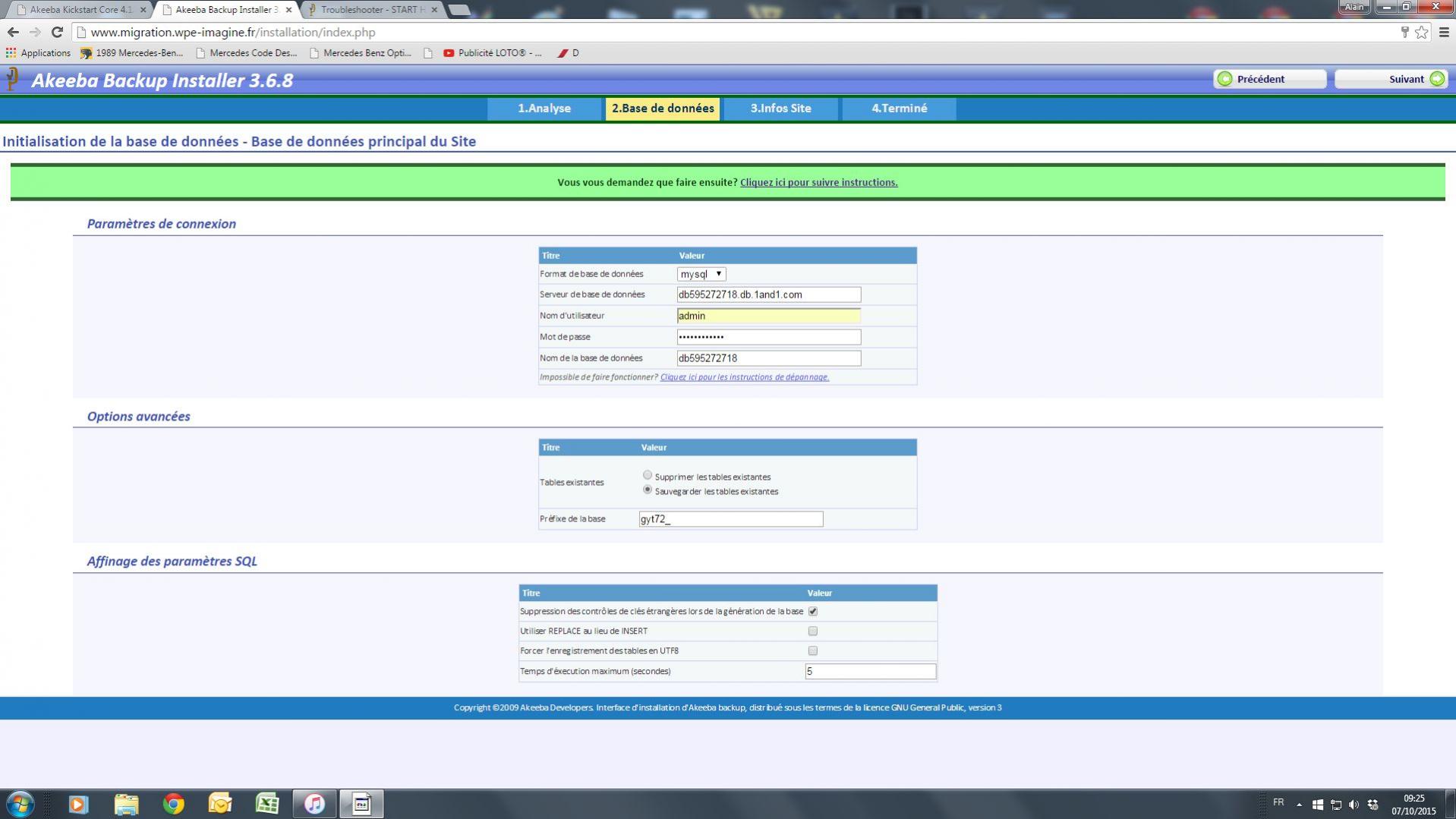Open Windows Explorer from the taskbar
The width and height of the screenshot is (1456, 819).
coord(126,804)
